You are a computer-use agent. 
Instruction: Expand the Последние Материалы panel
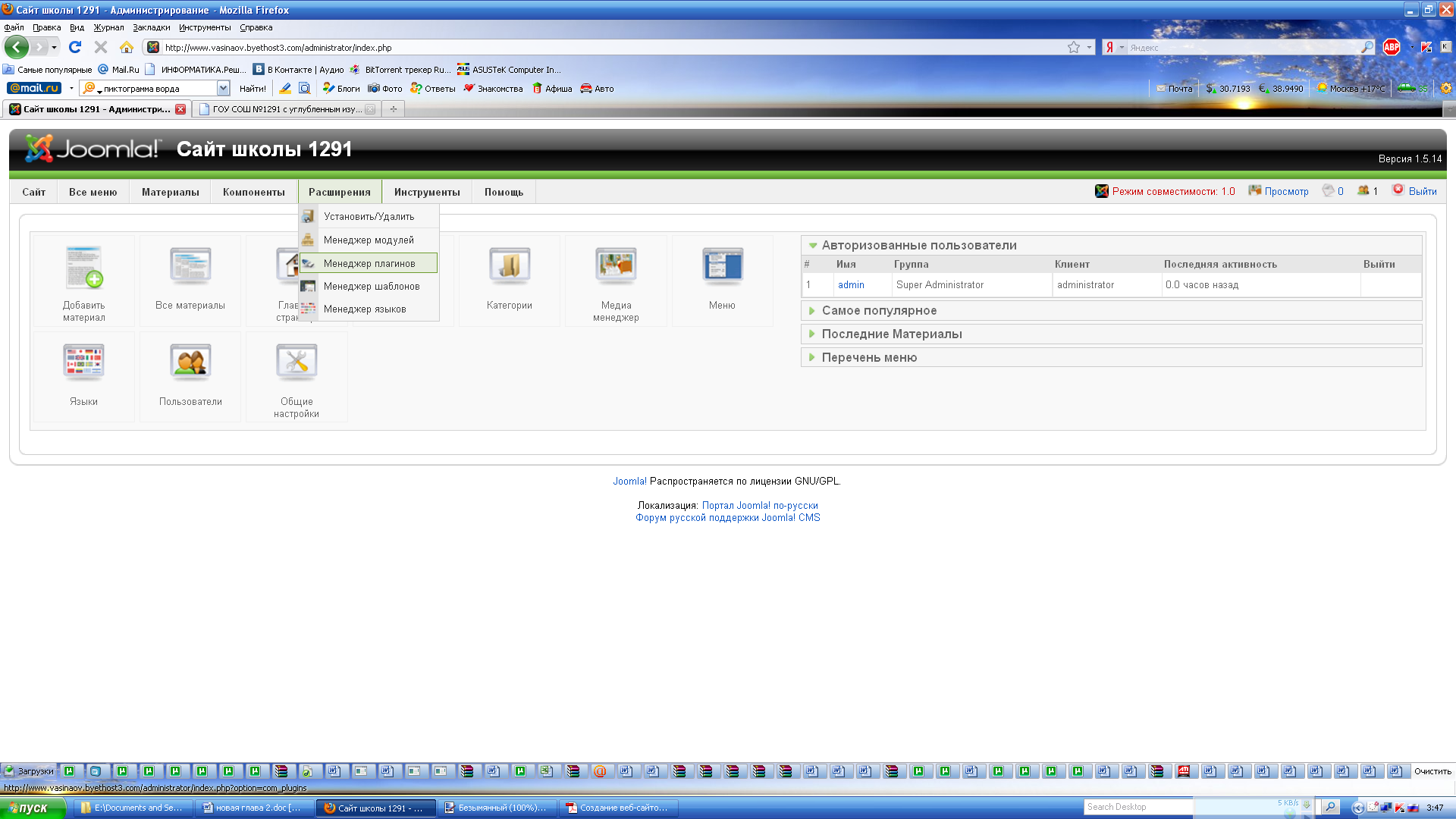[x=892, y=334]
